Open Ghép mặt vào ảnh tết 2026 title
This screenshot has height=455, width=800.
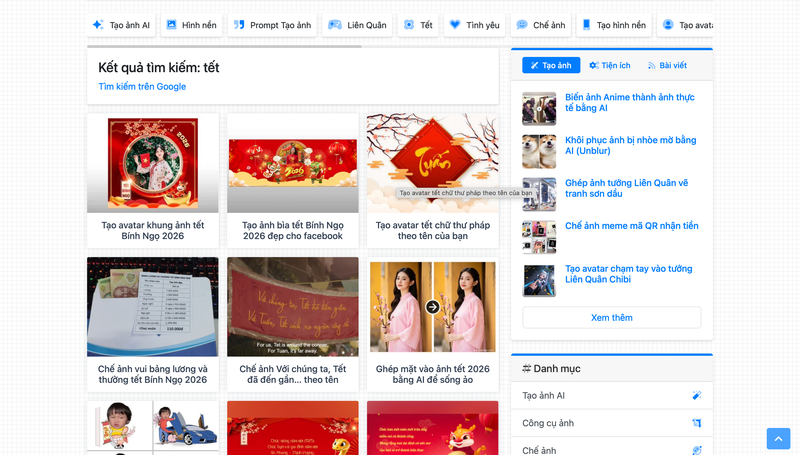point(433,374)
